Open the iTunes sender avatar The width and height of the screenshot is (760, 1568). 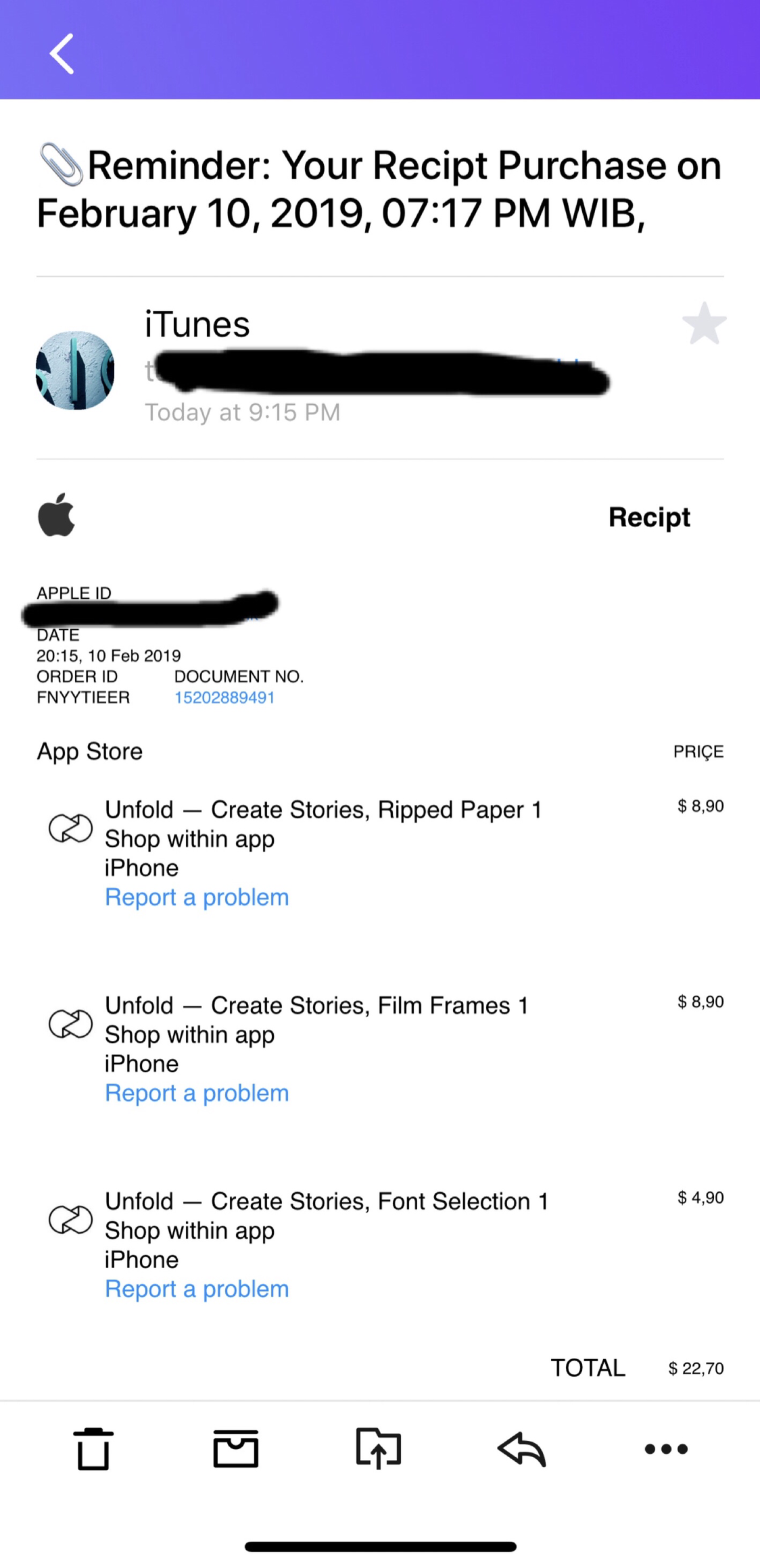[75, 370]
